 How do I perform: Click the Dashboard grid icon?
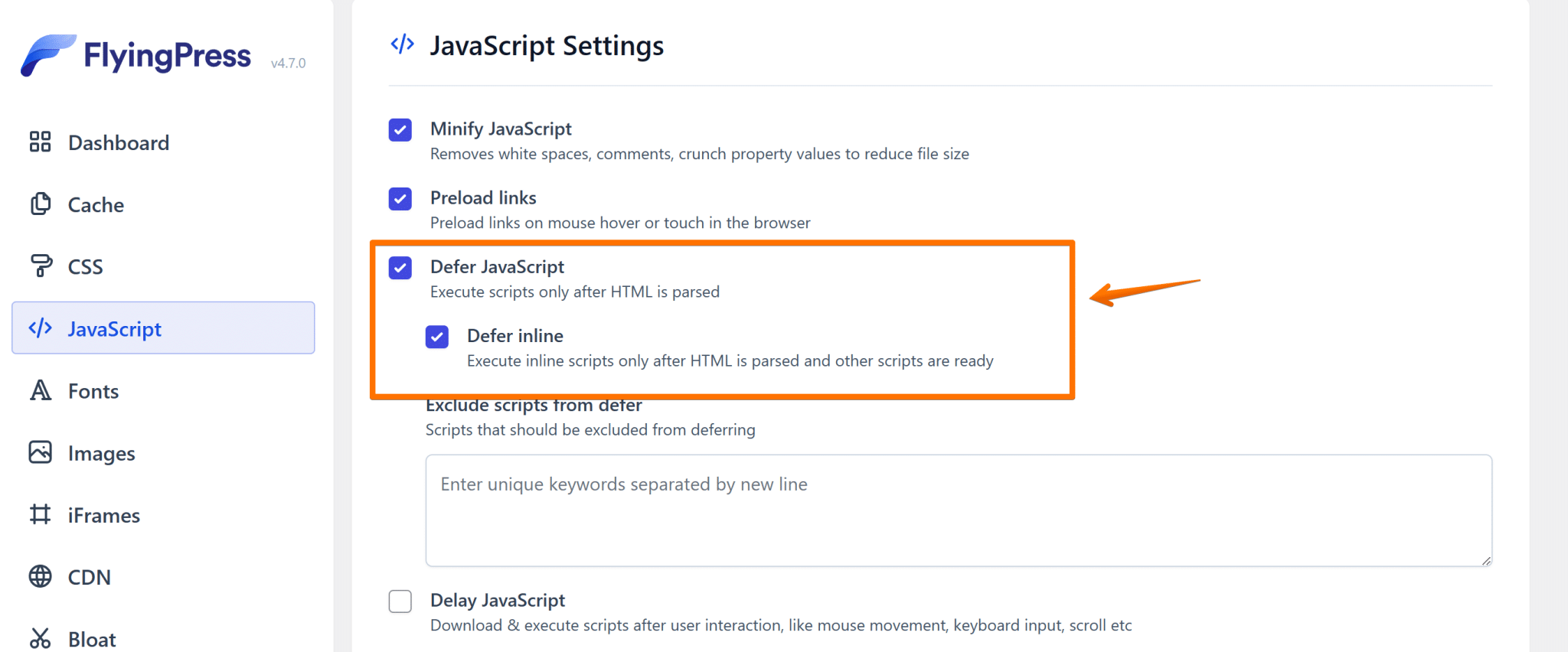(x=40, y=142)
